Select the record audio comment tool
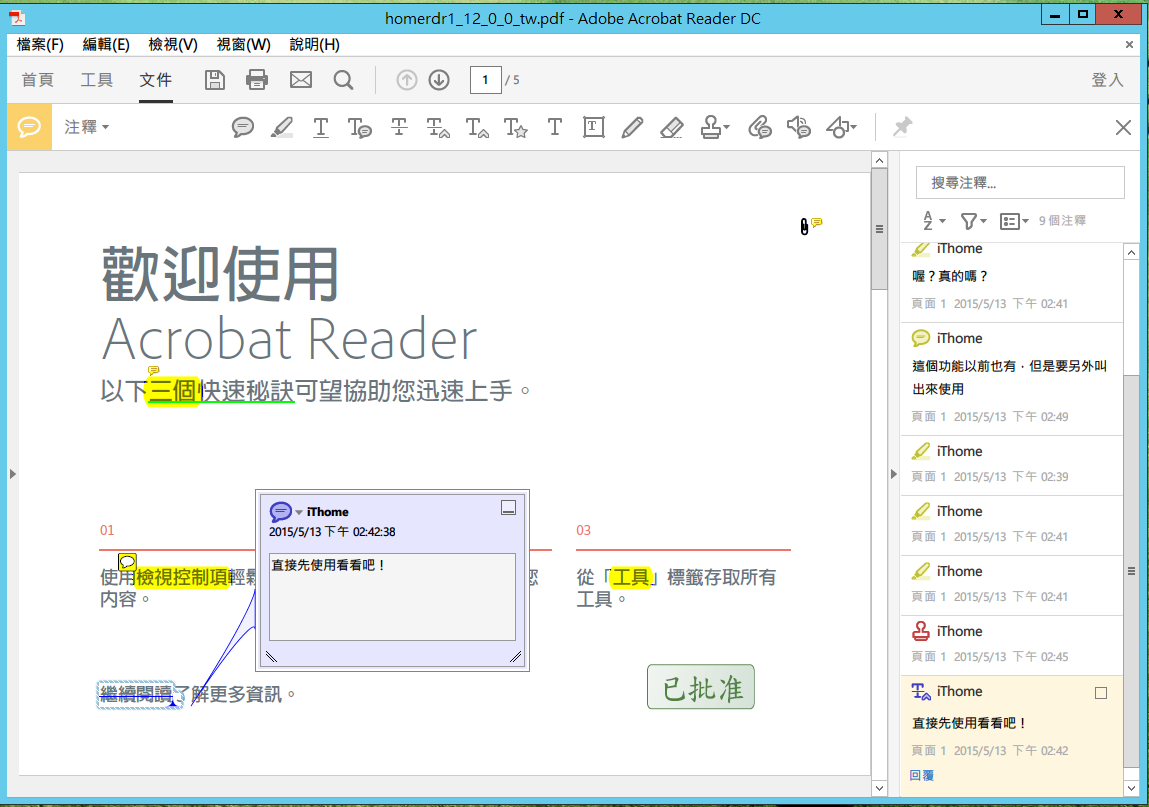The width and height of the screenshot is (1149, 807). tap(797, 127)
